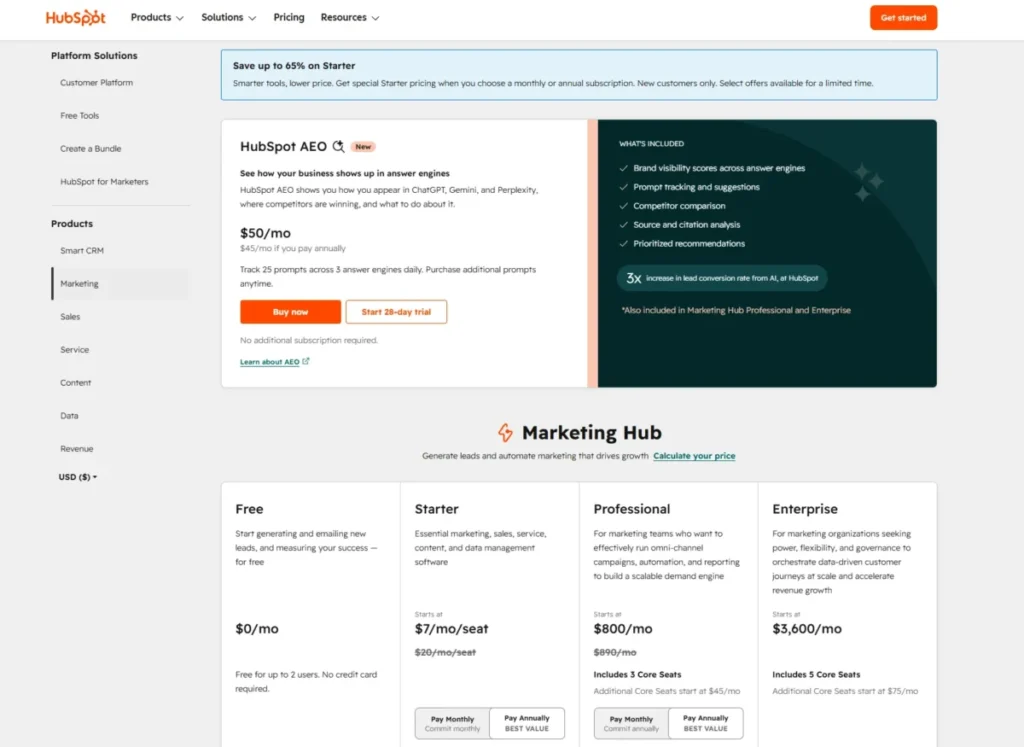Click the Free plan heading
The height and width of the screenshot is (747, 1024).
pos(249,509)
